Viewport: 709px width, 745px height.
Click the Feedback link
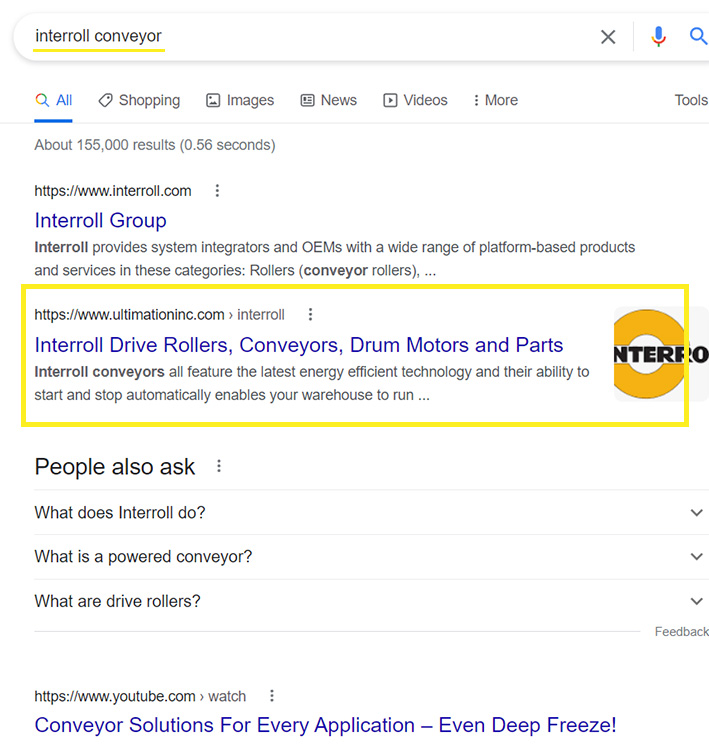click(681, 631)
